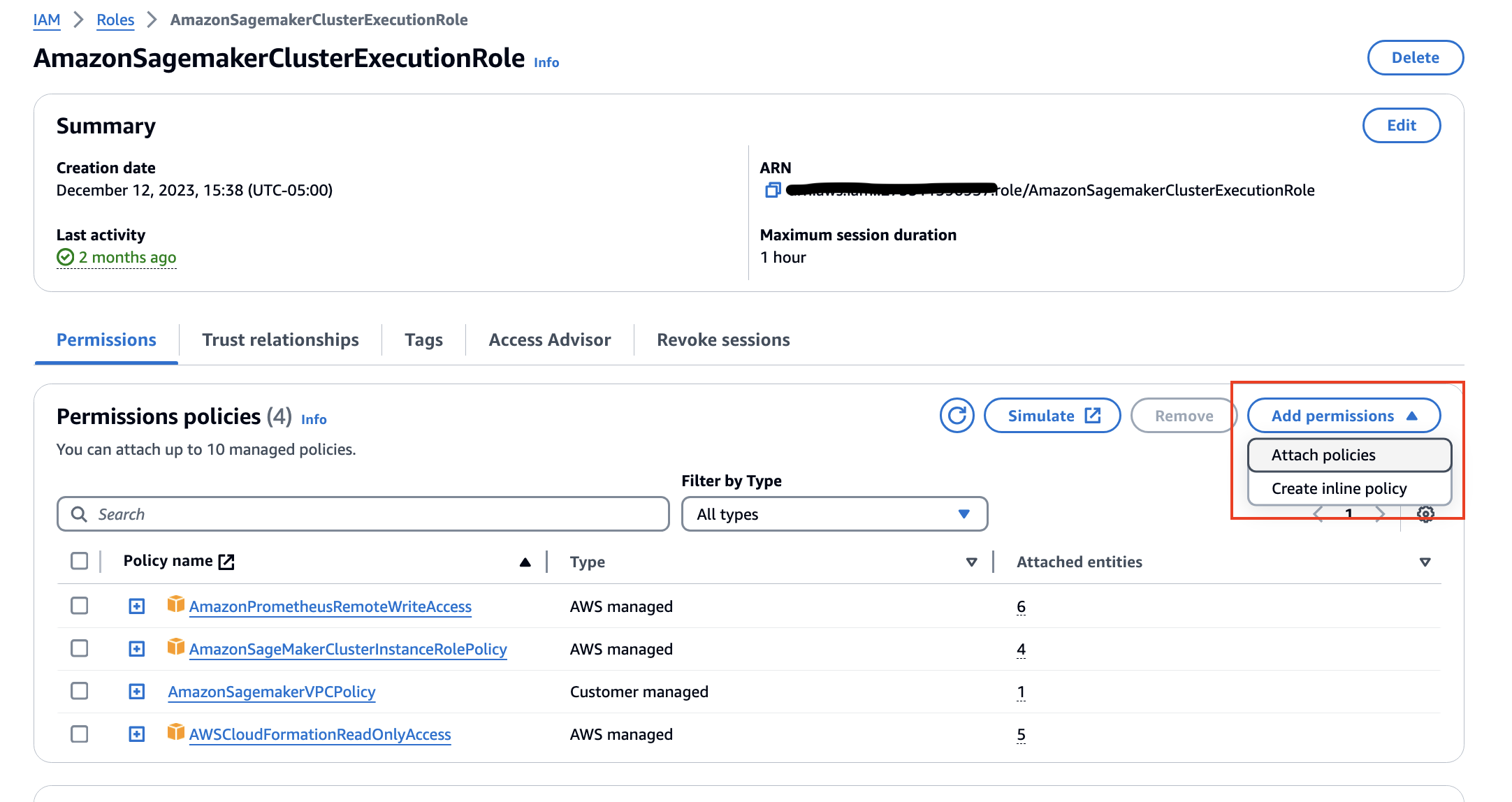
Task: Click the external link icon beside Policy name
Action: pyautogui.click(x=226, y=562)
